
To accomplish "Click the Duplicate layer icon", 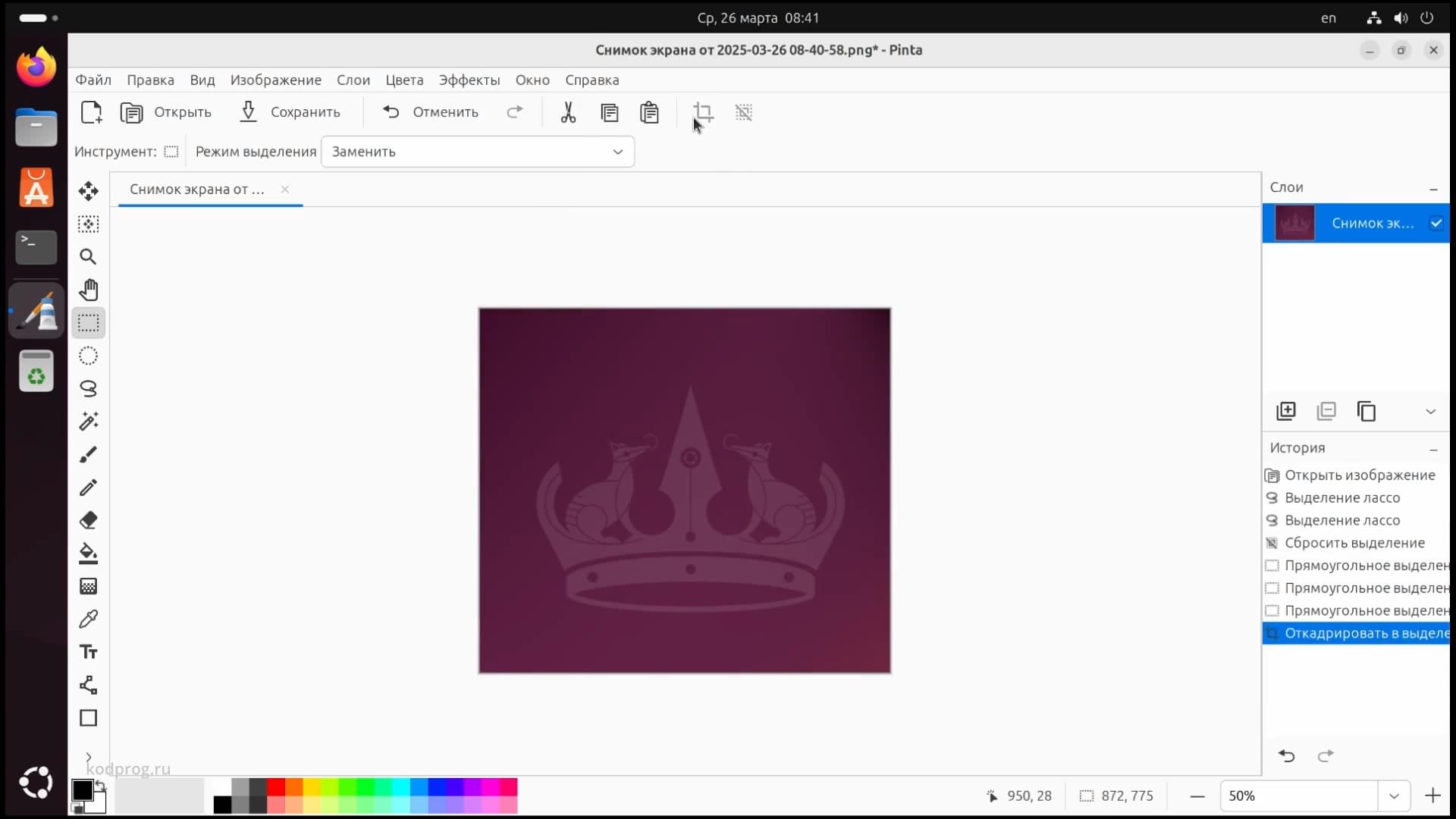I will 1367,411.
